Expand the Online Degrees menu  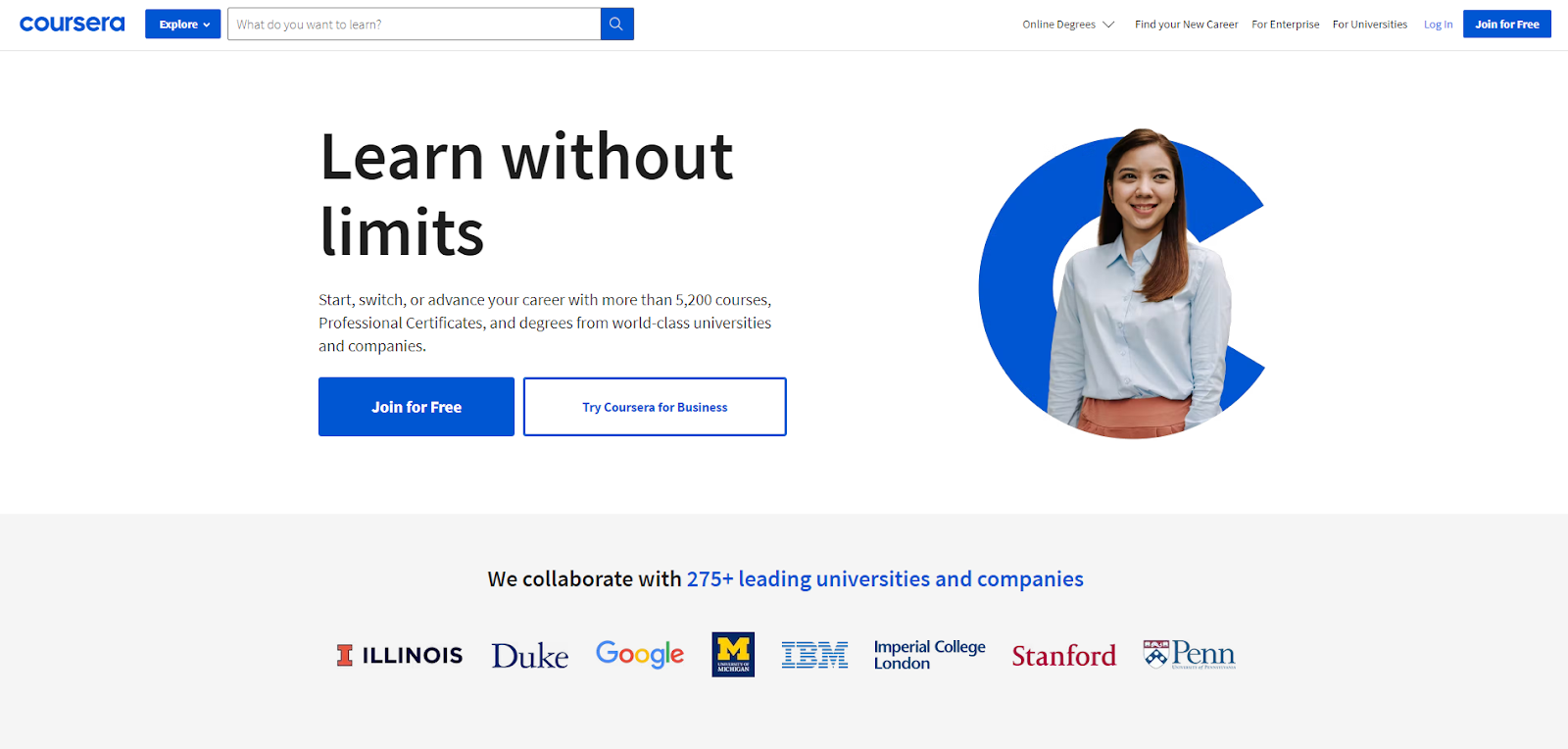pyautogui.click(x=1068, y=25)
